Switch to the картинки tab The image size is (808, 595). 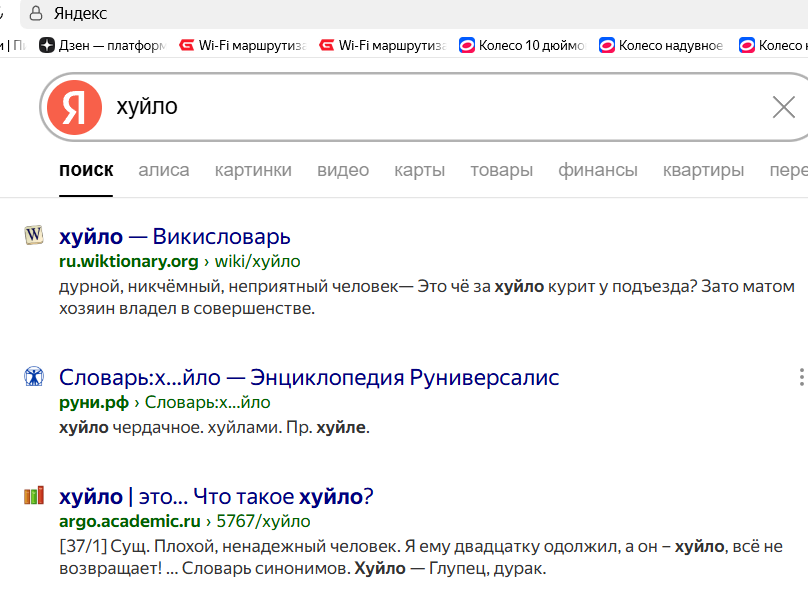coord(253,170)
